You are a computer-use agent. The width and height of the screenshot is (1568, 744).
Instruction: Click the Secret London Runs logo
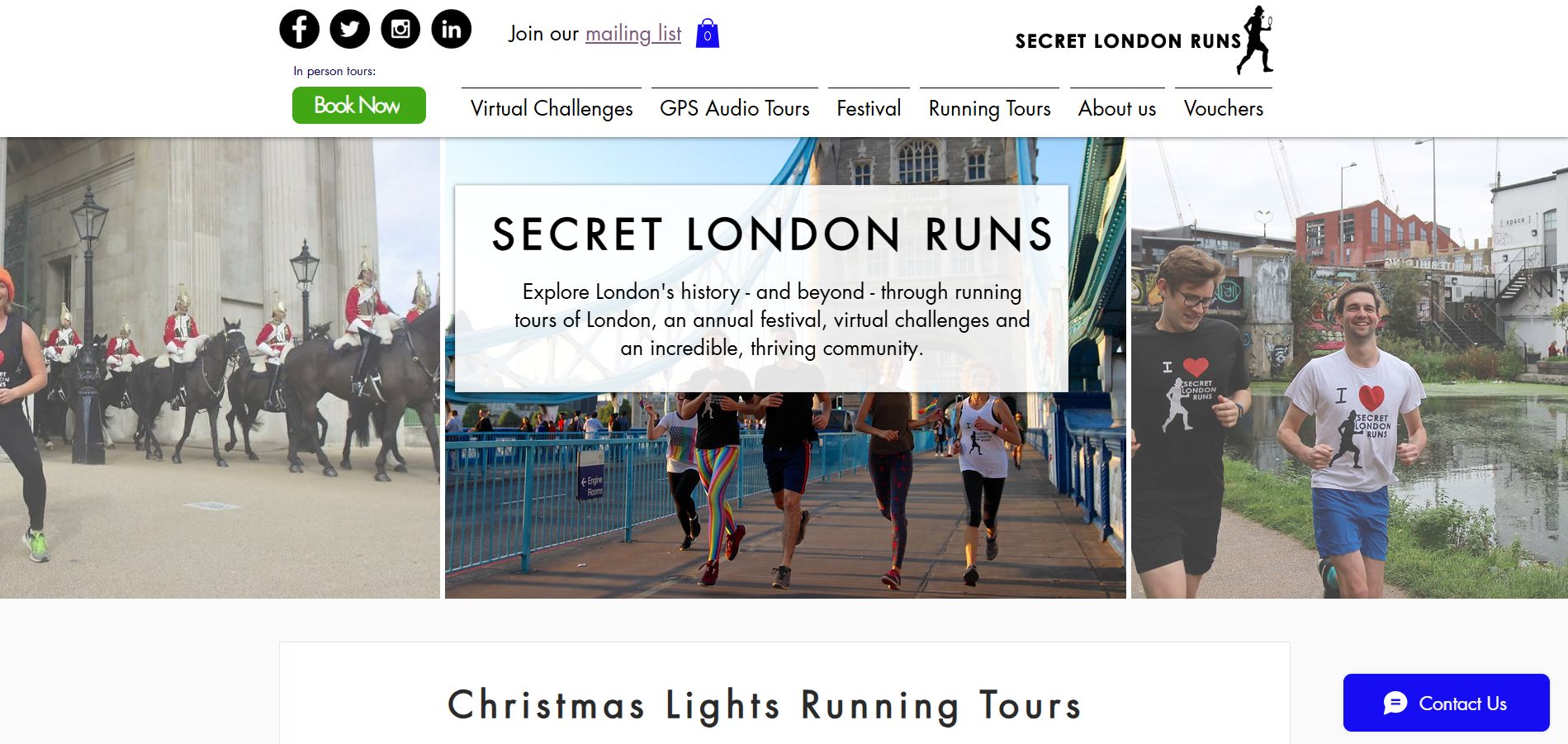pyautogui.click(x=1128, y=40)
